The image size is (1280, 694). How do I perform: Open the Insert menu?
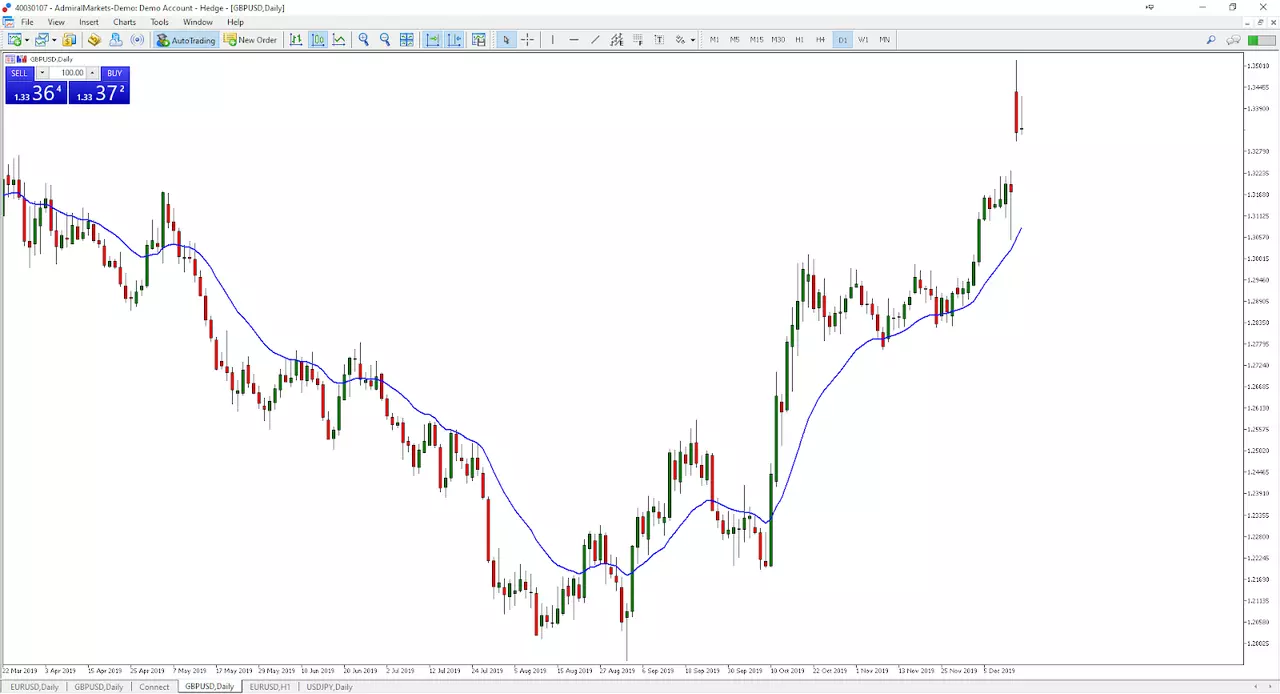[x=89, y=22]
